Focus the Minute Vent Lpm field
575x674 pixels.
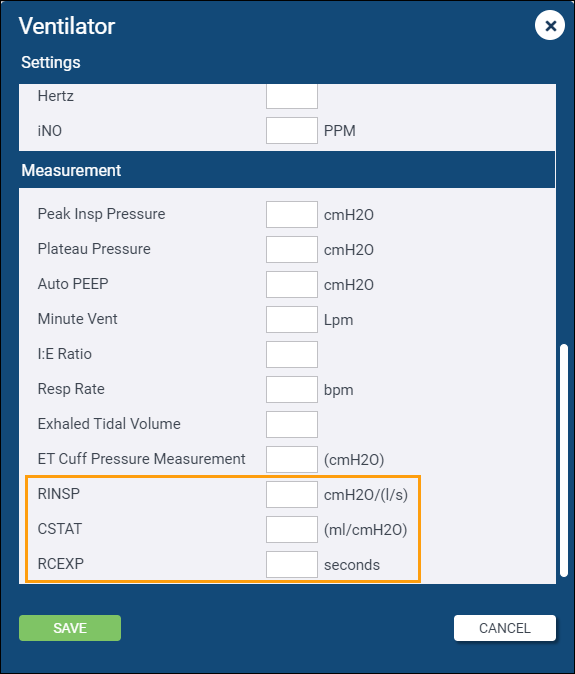pos(292,319)
